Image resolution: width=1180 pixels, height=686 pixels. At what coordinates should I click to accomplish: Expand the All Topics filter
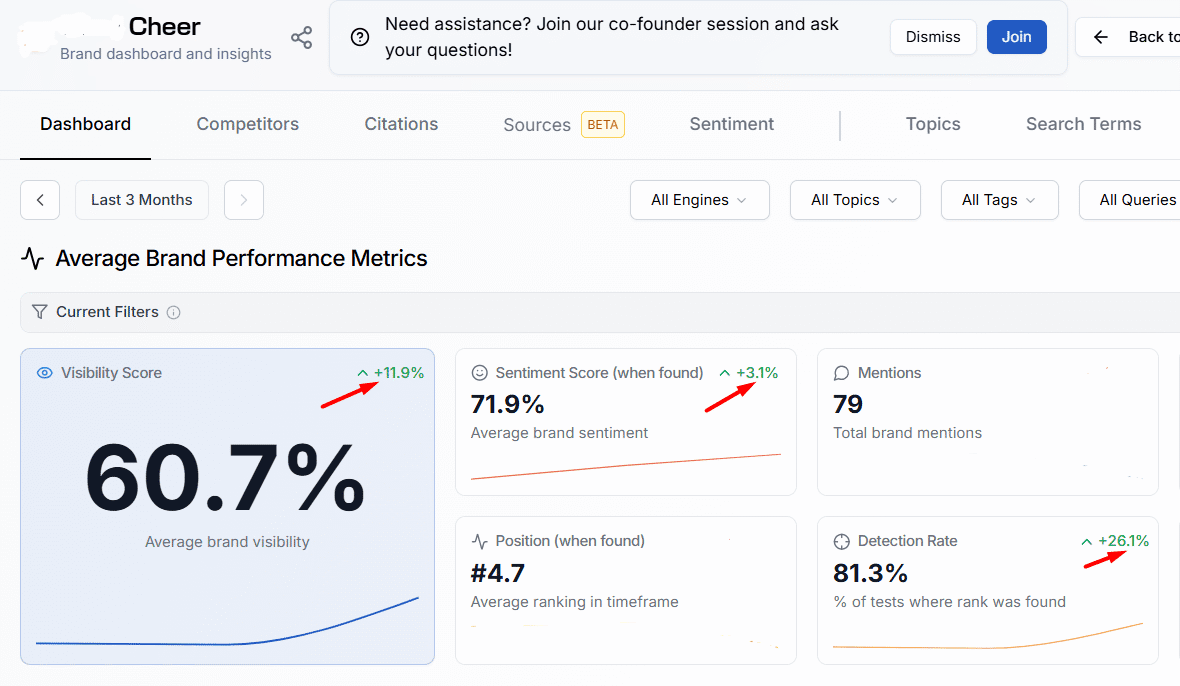[854, 200]
